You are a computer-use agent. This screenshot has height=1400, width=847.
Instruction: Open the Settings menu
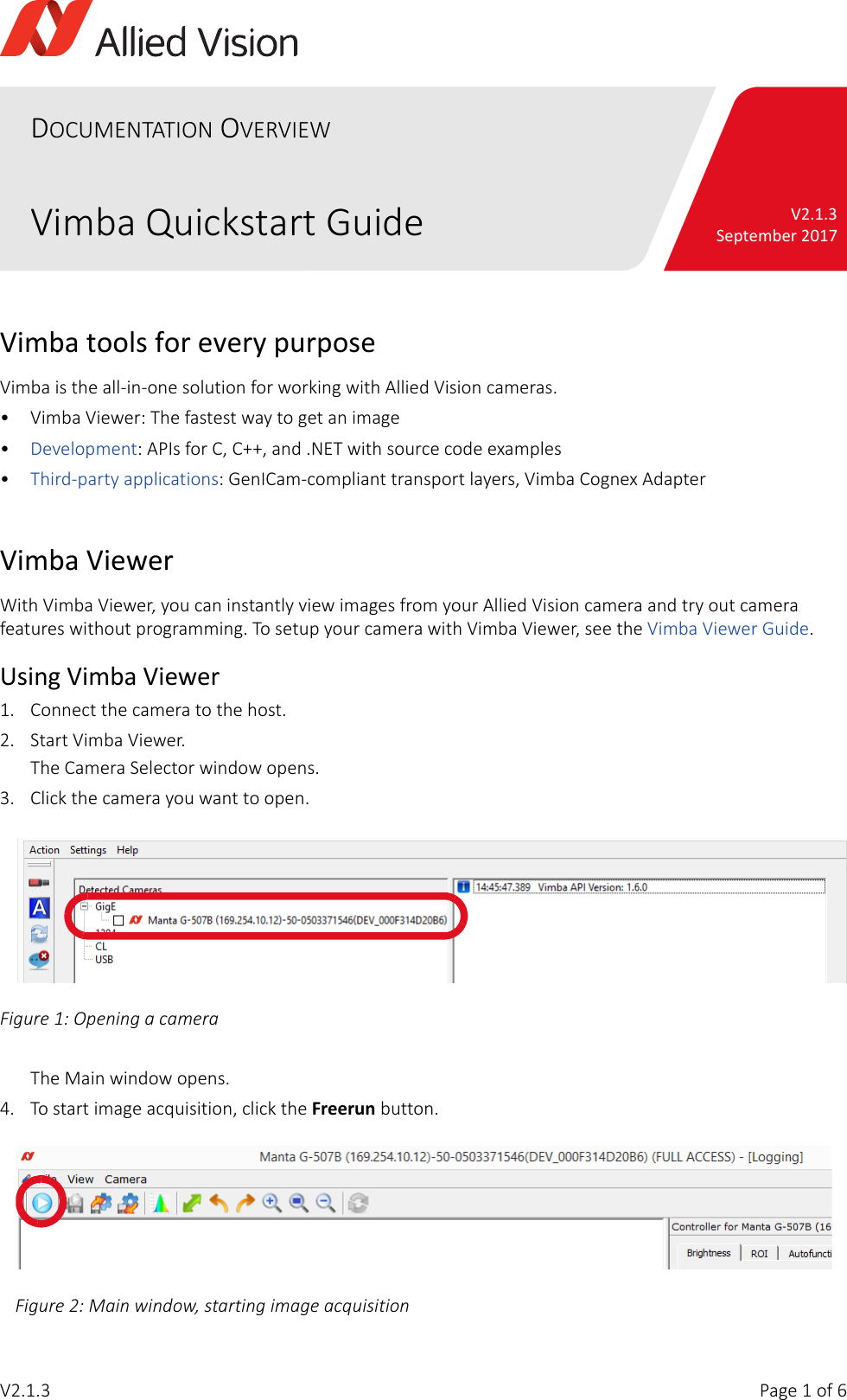pyautogui.click(x=88, y=850)
